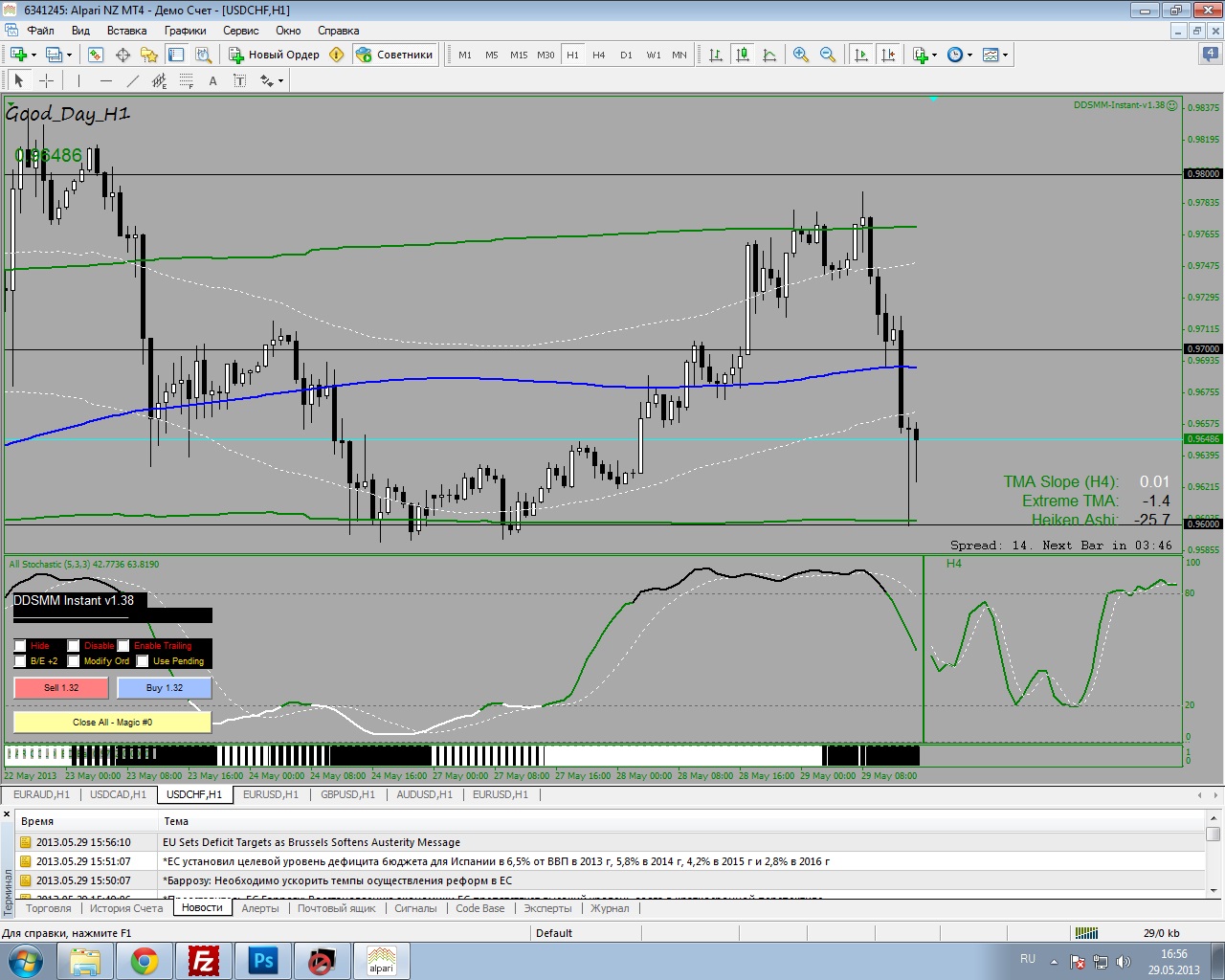Toggle the Terminal panel icon
This screenshot has width=1225, height=980.
point(176,55)
